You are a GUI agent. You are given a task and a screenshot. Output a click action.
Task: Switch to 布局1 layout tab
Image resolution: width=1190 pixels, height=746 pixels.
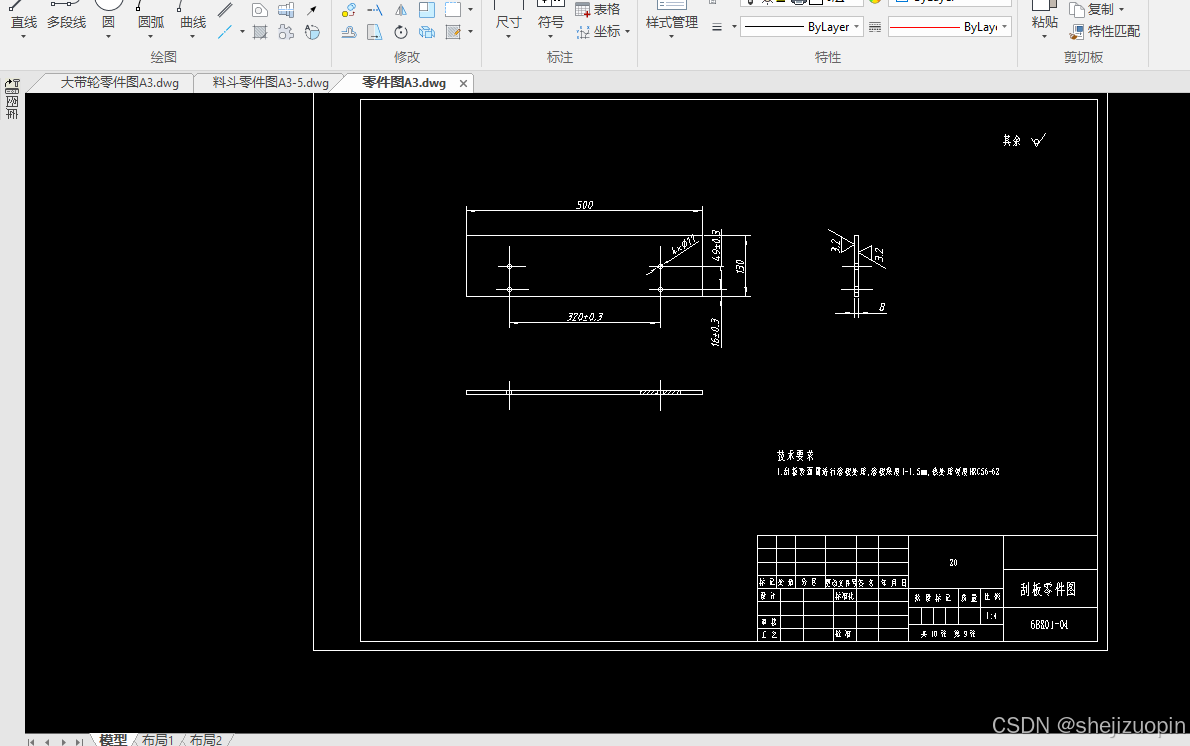point(158,739)
